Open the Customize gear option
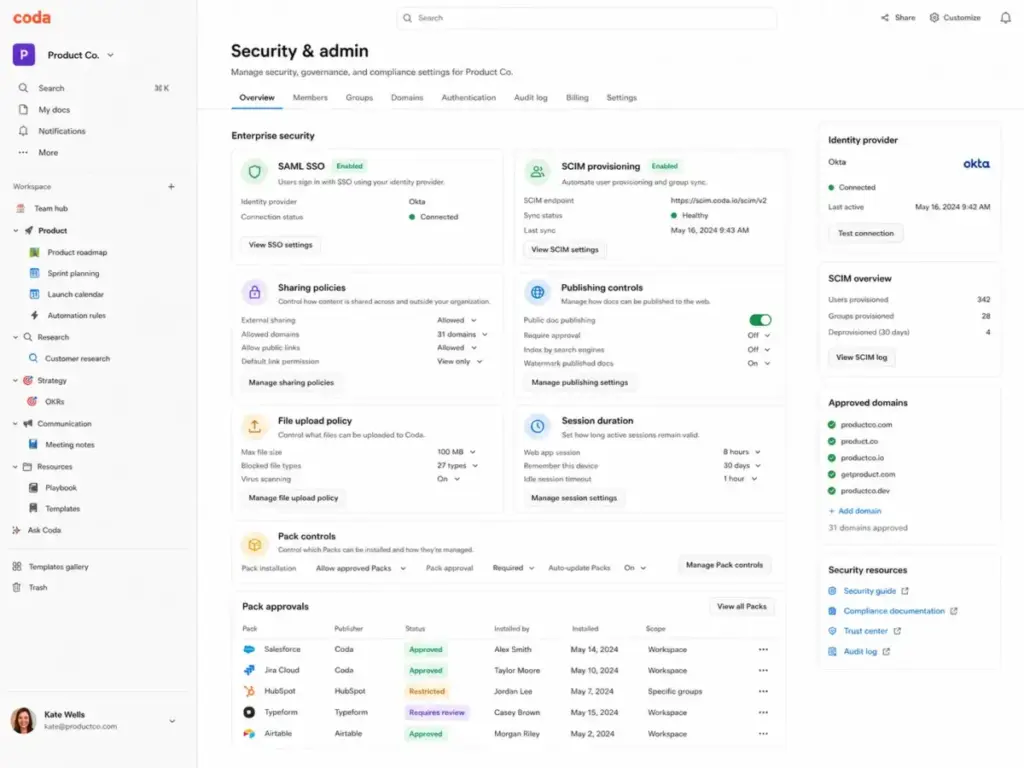Screen dimensions: 1024x768 coord(955,18)
